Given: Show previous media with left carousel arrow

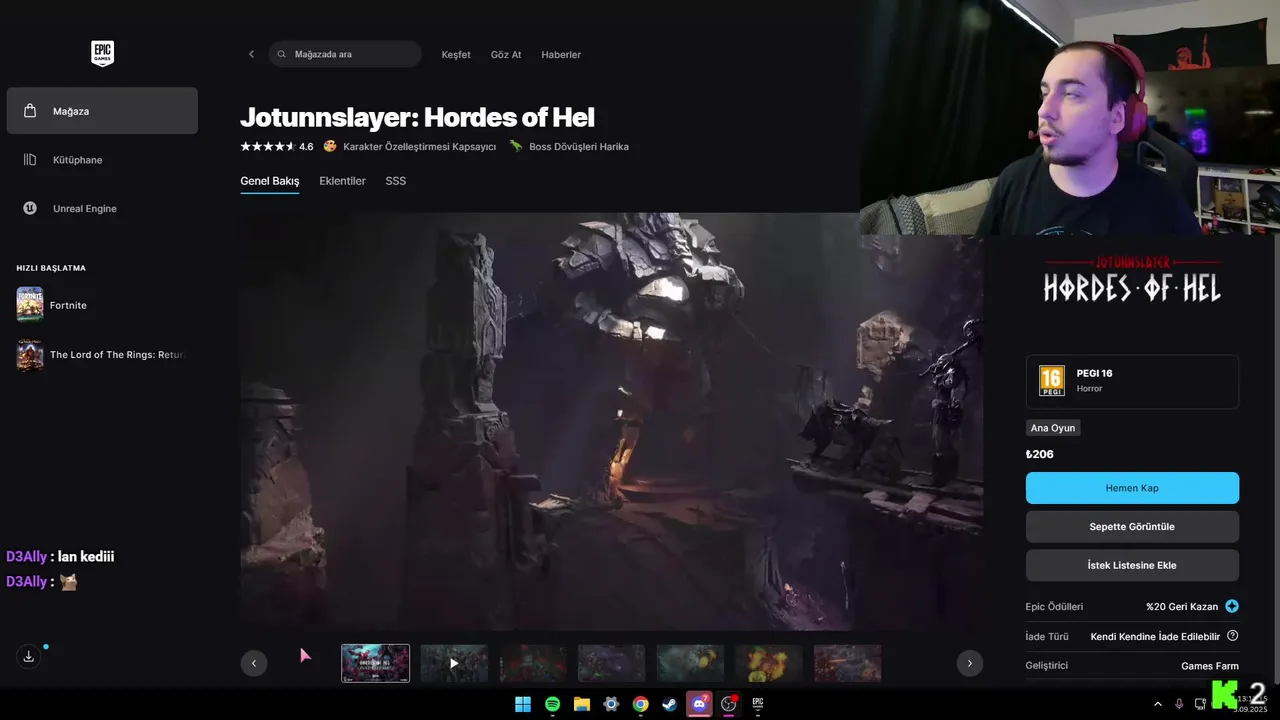Looking at the screenshot, I should 254,663.
